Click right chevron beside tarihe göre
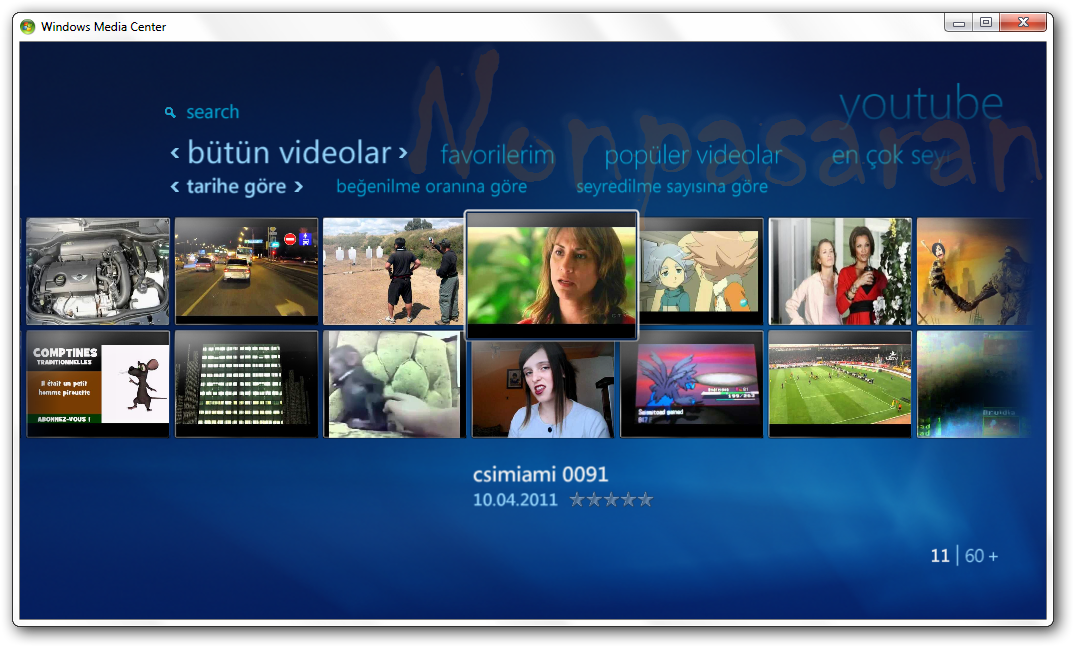The image size is (1074, 647). pos(298,186)
